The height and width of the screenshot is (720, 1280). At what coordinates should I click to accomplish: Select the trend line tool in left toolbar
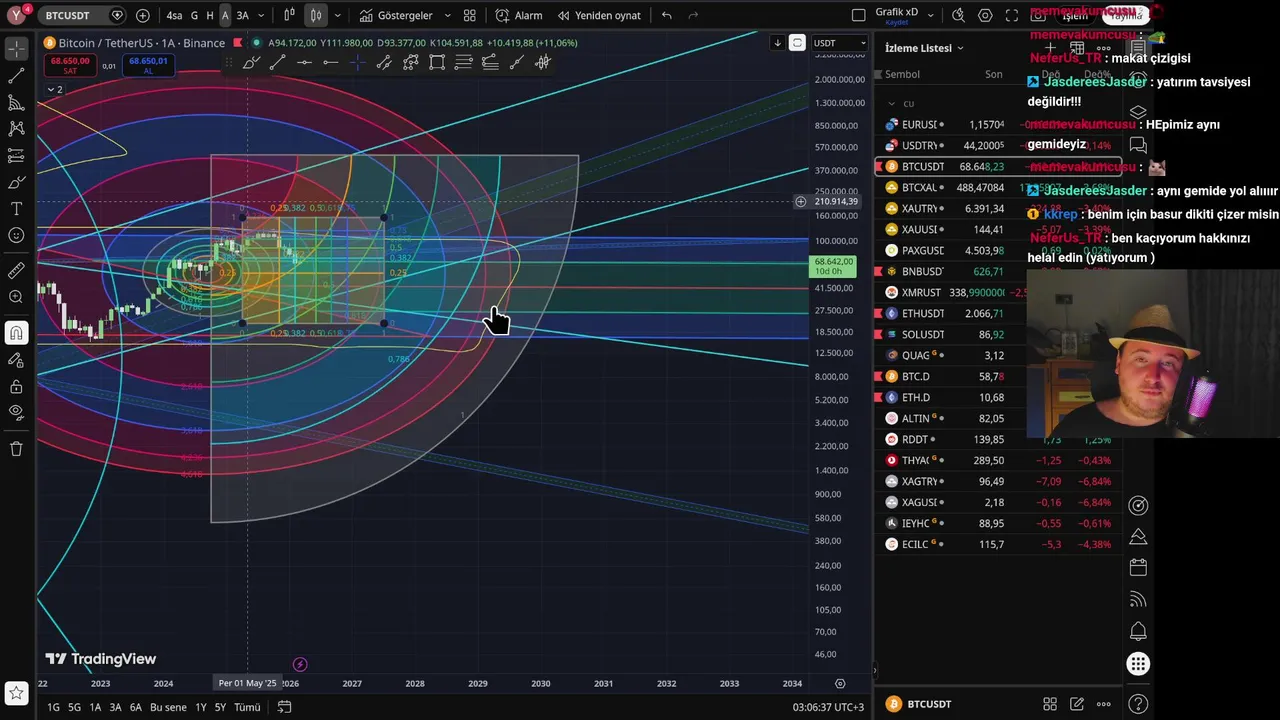(16, 76)
